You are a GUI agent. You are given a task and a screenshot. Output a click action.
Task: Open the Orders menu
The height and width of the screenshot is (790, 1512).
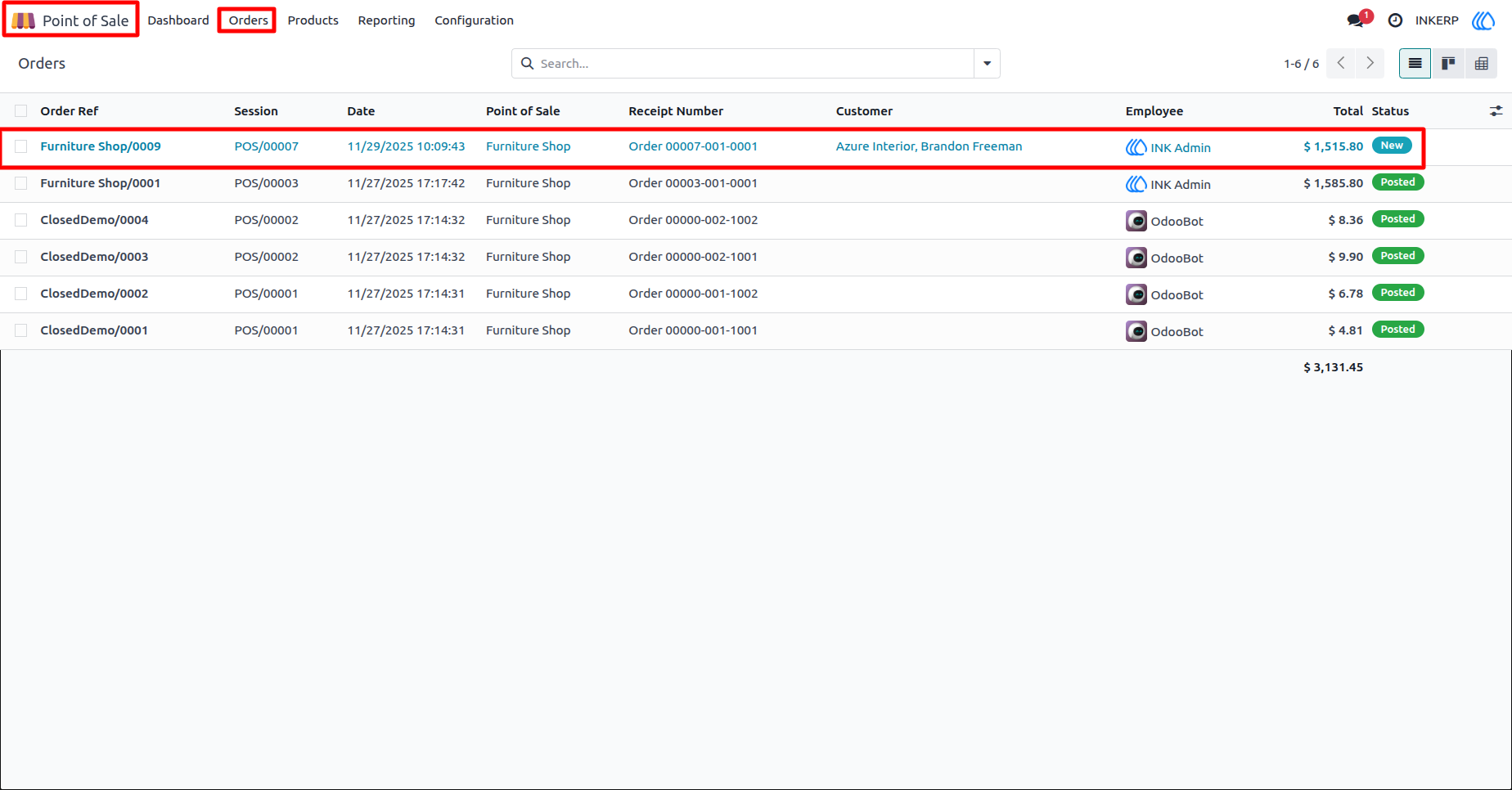click(248, 20)
